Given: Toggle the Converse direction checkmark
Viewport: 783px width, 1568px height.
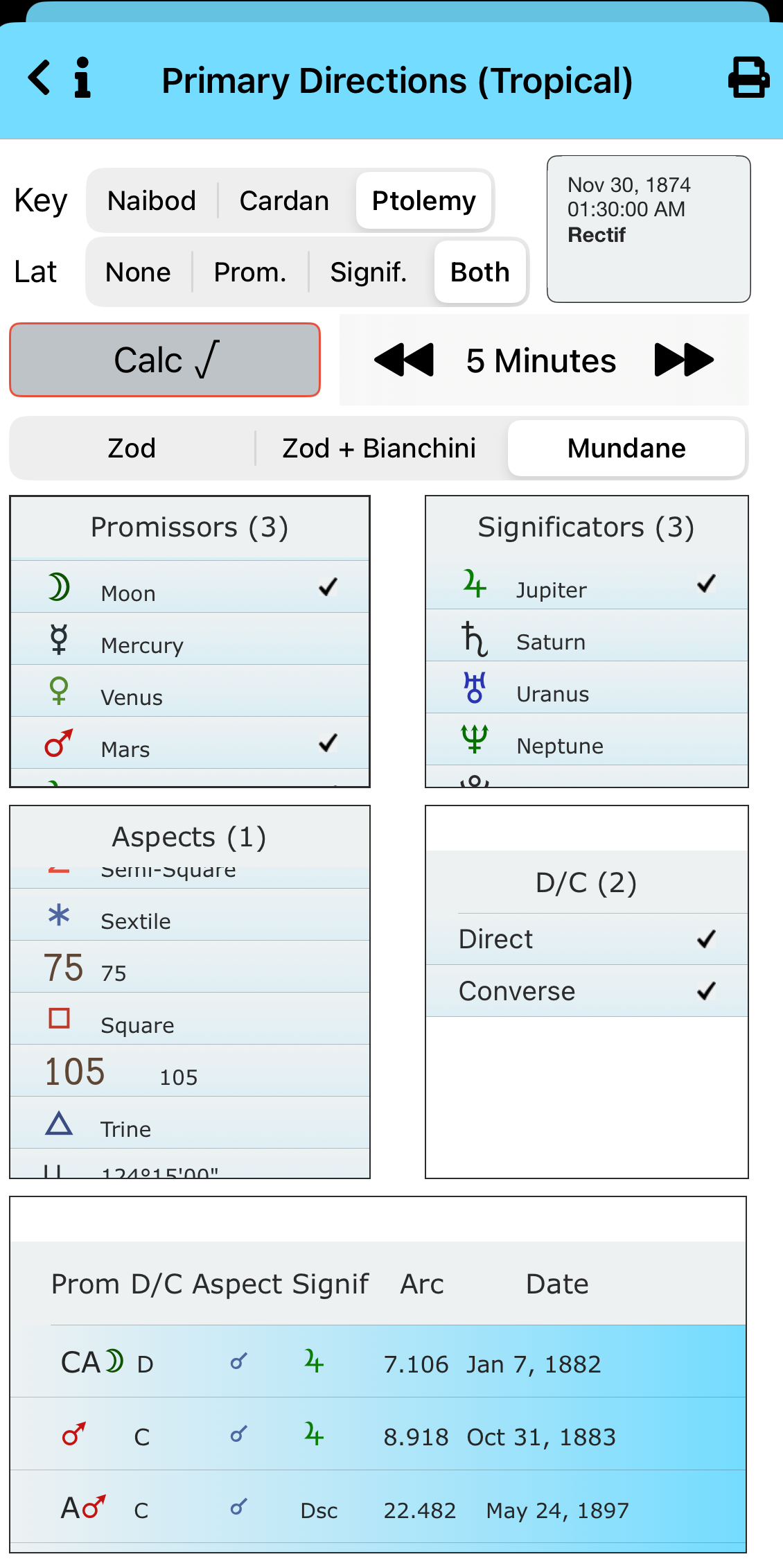Looking at the screenshot, I should [x=706, y=991].
